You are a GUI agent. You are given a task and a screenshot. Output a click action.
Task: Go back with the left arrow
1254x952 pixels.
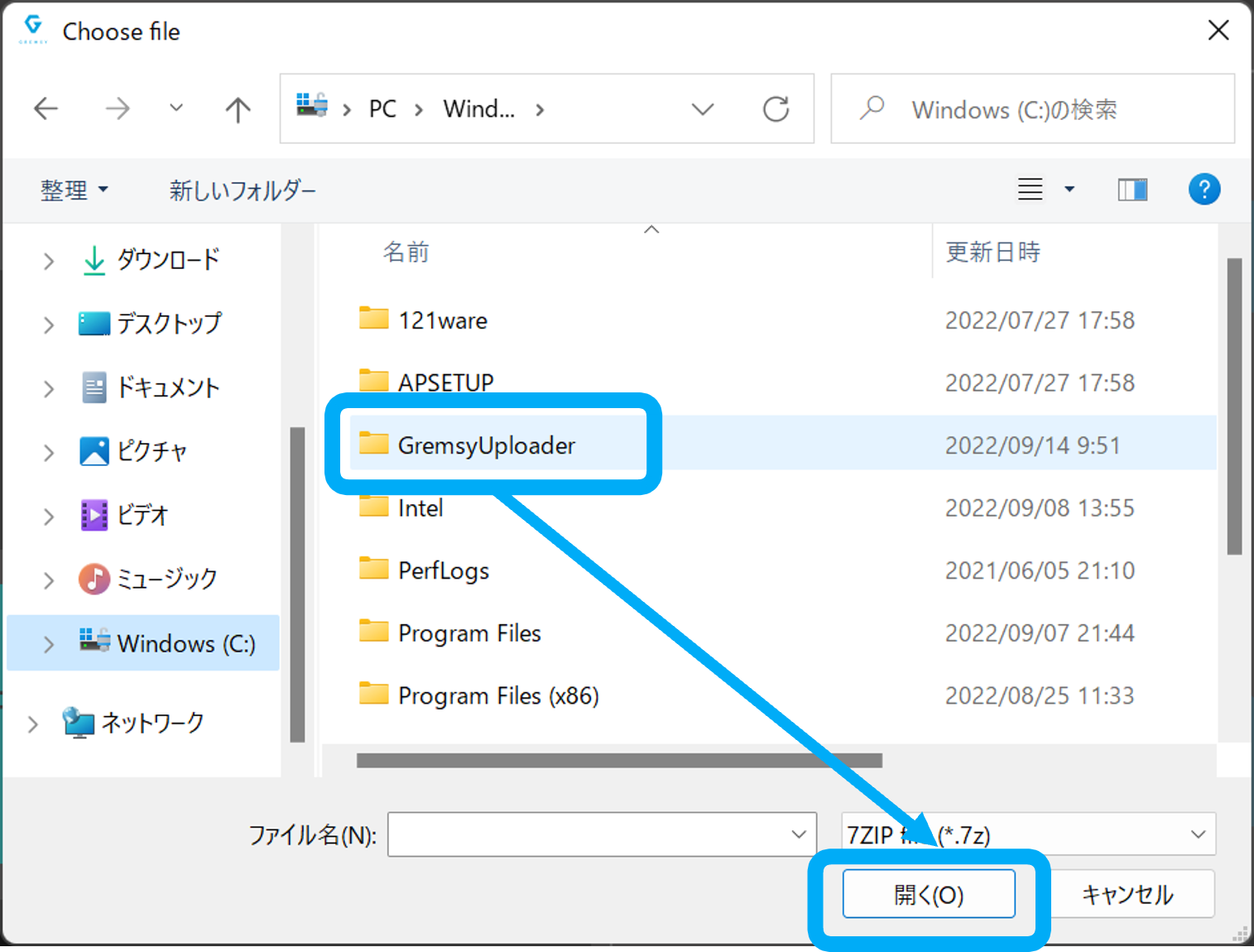point(46,108)
